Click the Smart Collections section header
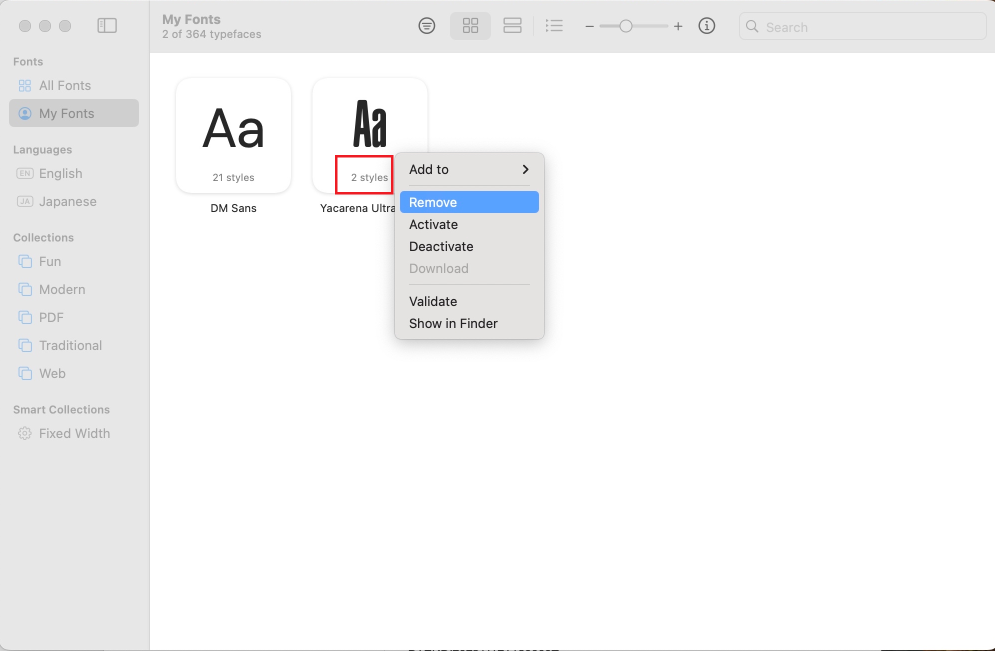Screen dimensions: 995x651 click(x=62, y=409)
